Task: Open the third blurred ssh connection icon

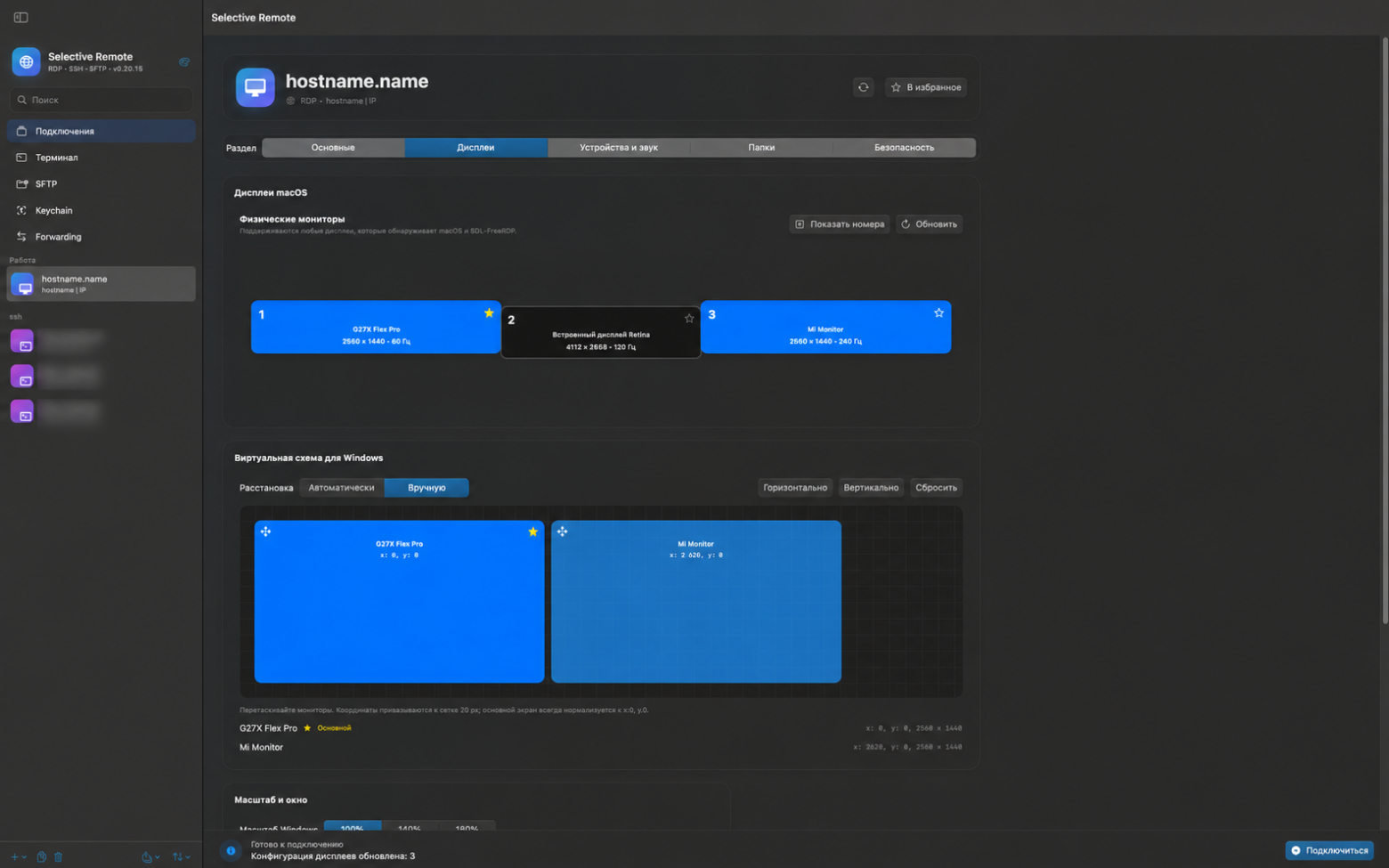Action: coord(22,411)
